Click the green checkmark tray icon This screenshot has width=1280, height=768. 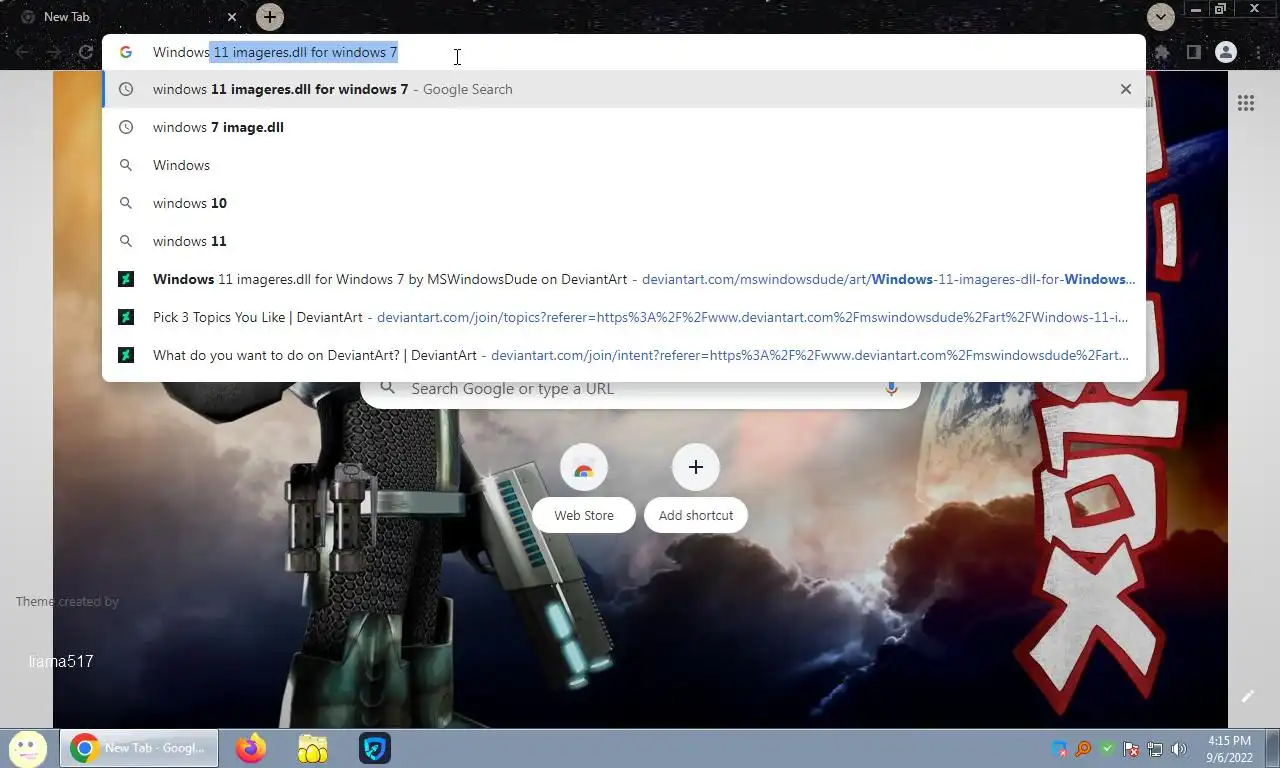pyautogui.click(x=1107, y=749)
